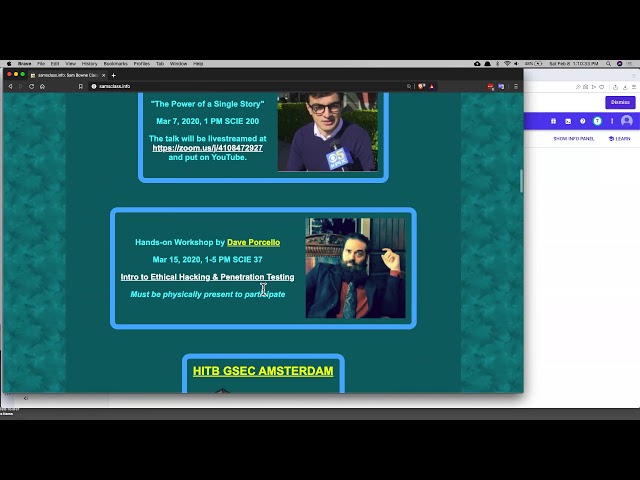
Task: Open the Bluetooth status menu
Action: [498, 64]
